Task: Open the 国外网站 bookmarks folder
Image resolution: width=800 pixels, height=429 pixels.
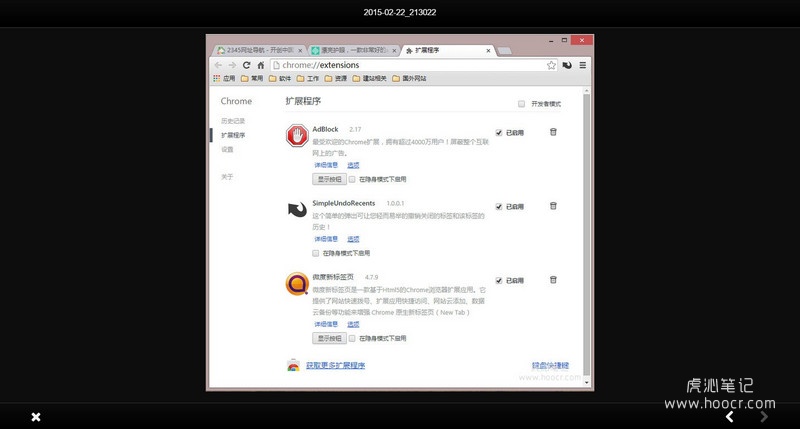Action: (409, 79)
